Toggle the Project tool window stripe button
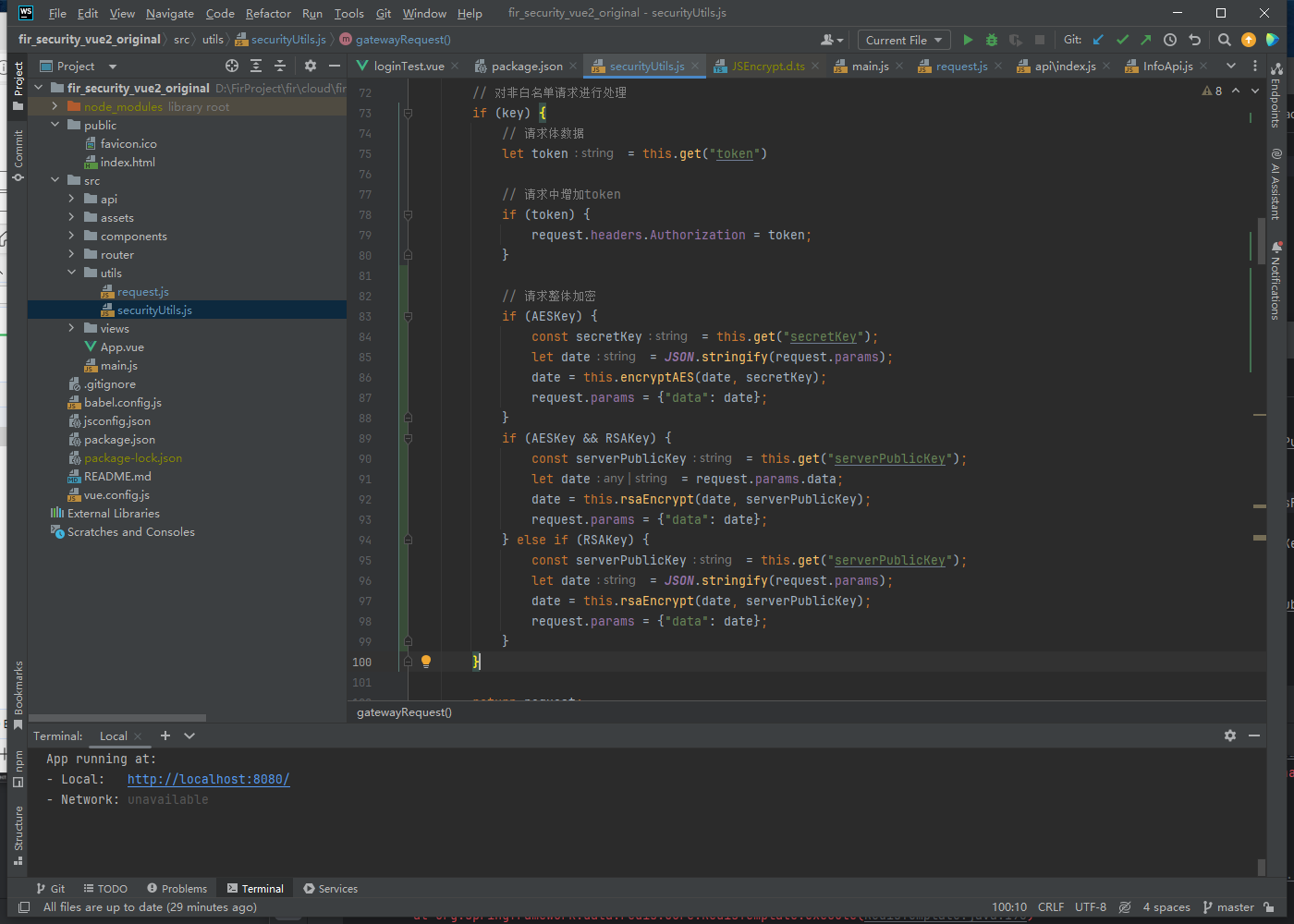 point(18,86)
